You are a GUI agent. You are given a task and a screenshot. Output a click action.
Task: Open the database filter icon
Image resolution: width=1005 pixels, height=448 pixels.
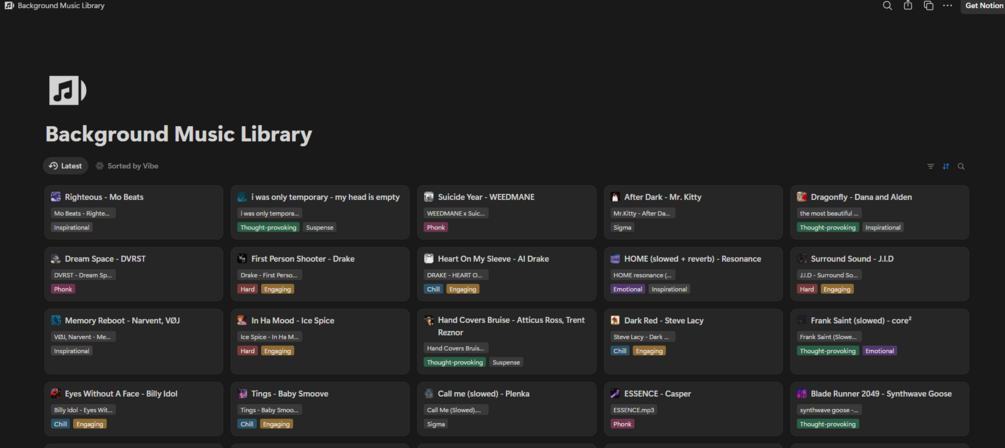pyautogui.click(x=931, y=167)
